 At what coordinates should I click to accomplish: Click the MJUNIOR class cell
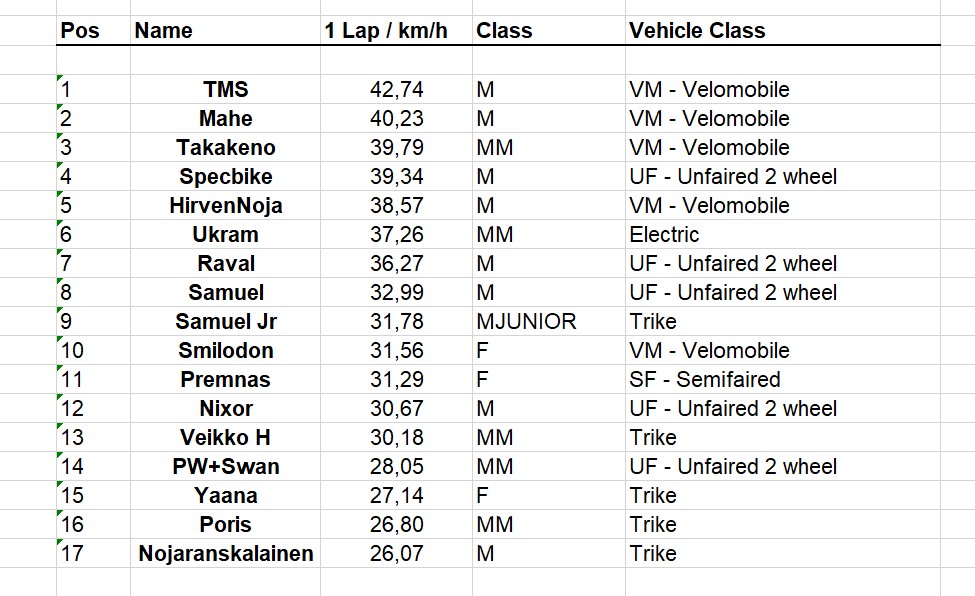[548, 322]
